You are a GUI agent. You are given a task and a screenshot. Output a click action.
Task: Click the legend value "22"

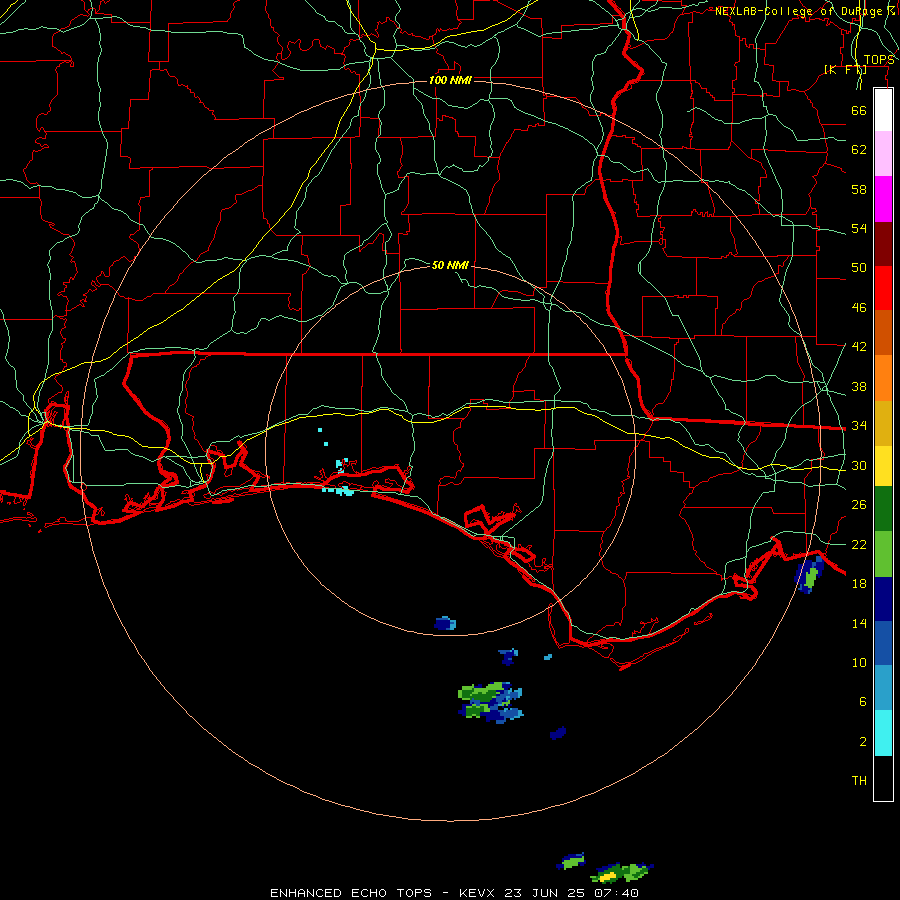[x=859, y=544]
